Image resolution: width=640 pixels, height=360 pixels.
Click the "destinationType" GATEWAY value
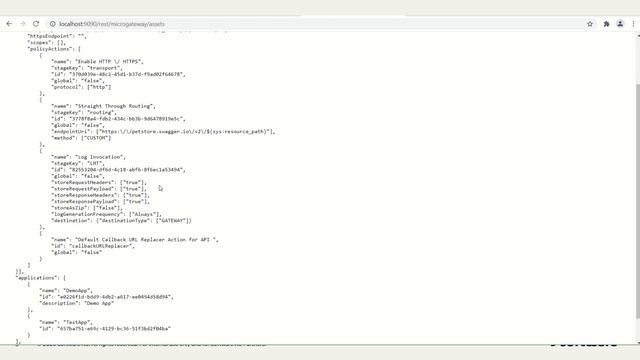pyautogui.click(x=173, y=221)
